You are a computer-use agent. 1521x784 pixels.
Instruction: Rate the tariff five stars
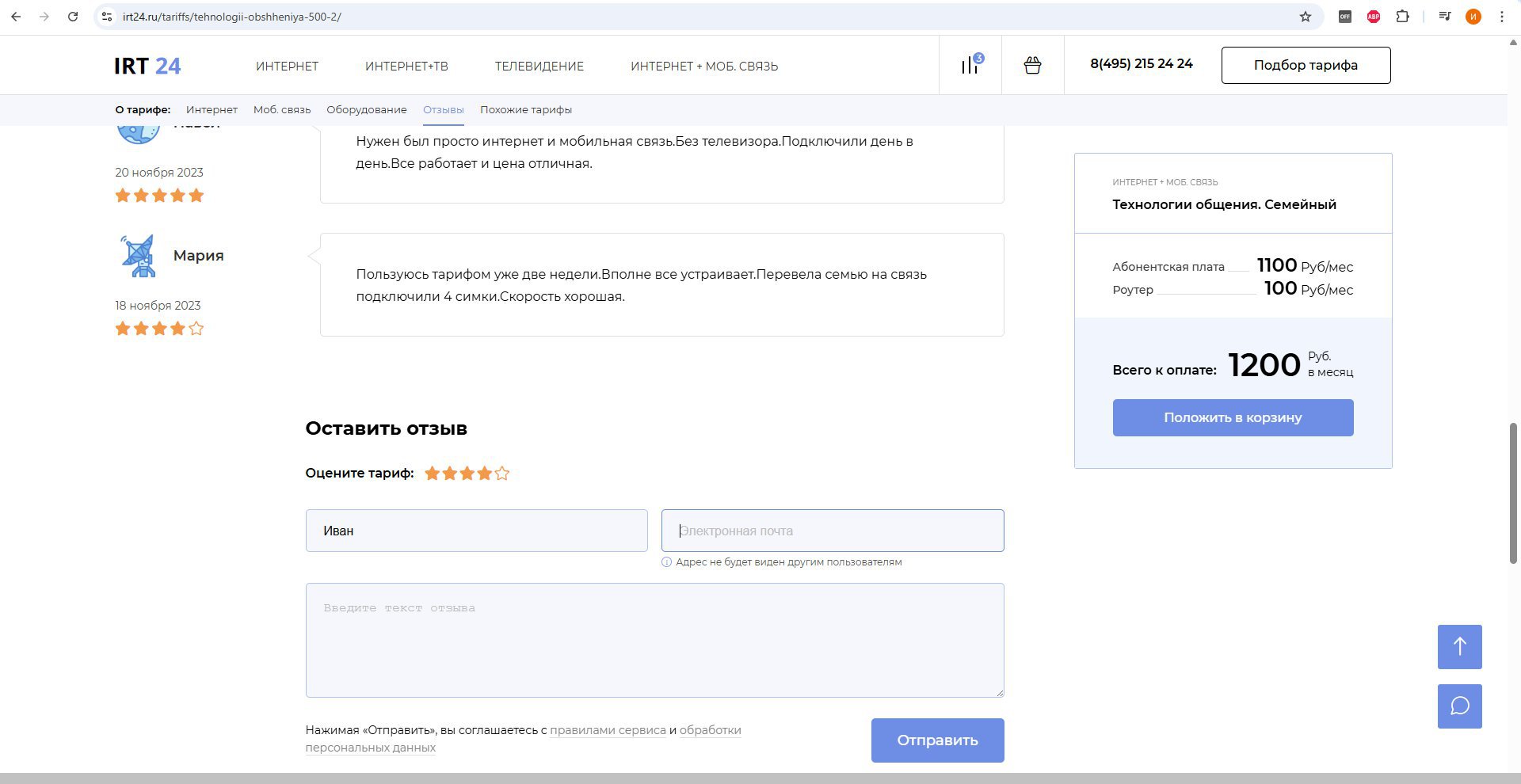point(502,474)
